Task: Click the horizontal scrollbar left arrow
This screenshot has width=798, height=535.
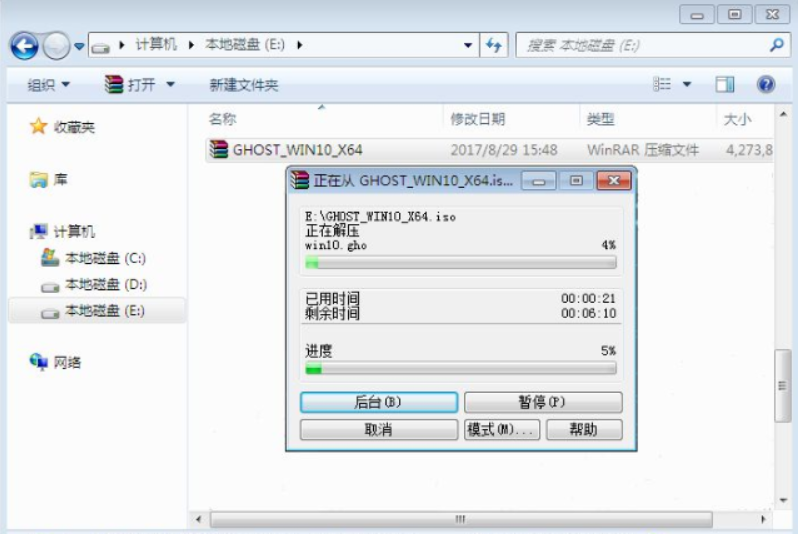Action: tap(198, 519)
